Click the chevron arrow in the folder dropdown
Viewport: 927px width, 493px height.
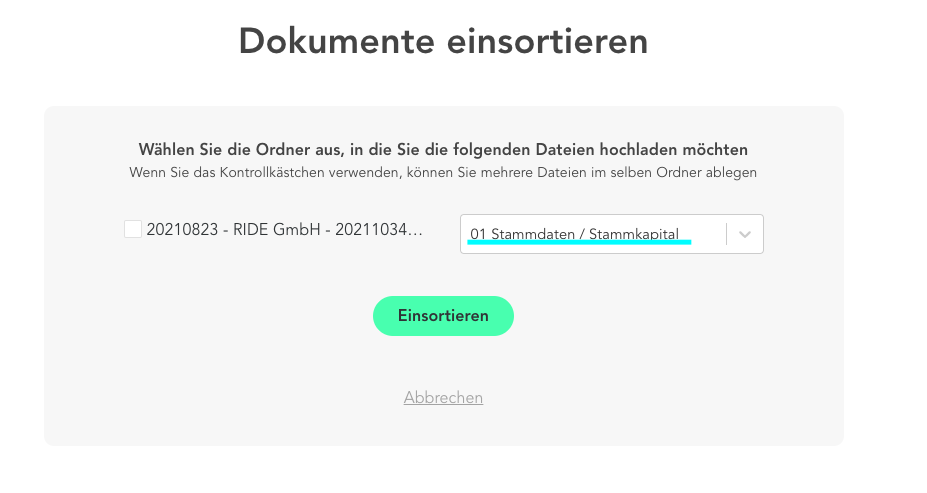744,234
